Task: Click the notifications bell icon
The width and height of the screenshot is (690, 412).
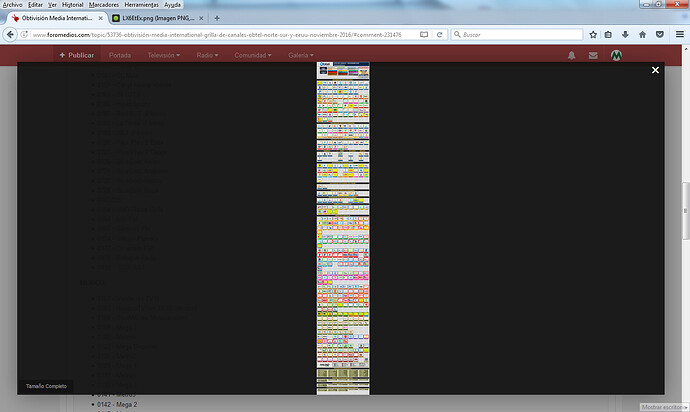Action: tap(571, 55)
